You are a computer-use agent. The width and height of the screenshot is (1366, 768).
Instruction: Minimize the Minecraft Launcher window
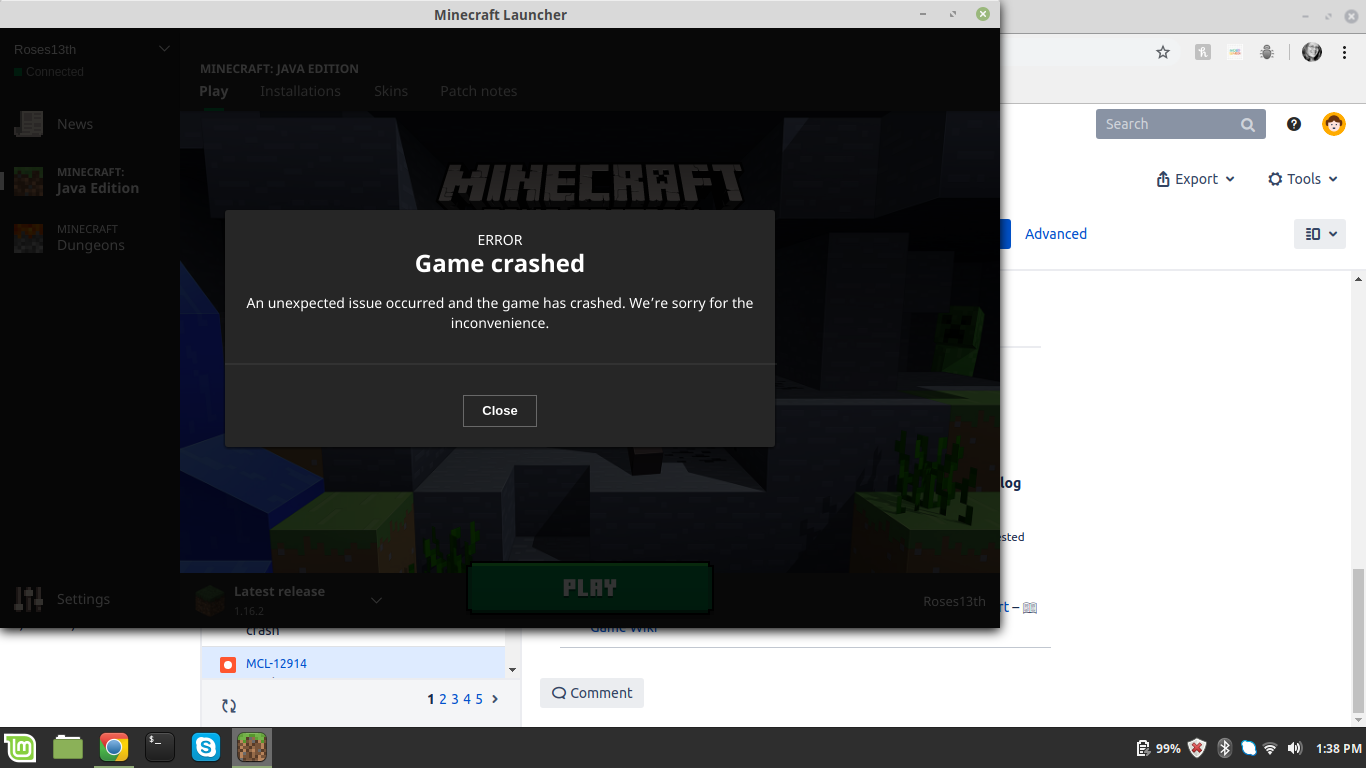[922, 14]
